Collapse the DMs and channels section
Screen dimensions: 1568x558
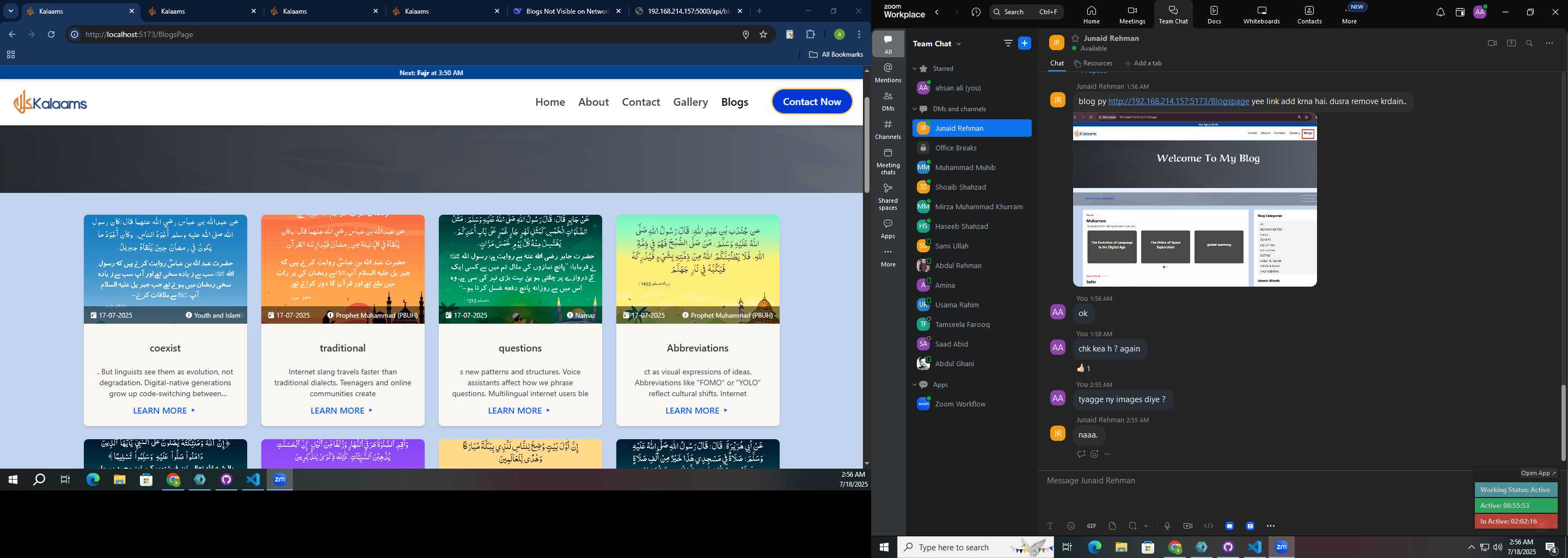pyautogui.click(x=914, y=109)
